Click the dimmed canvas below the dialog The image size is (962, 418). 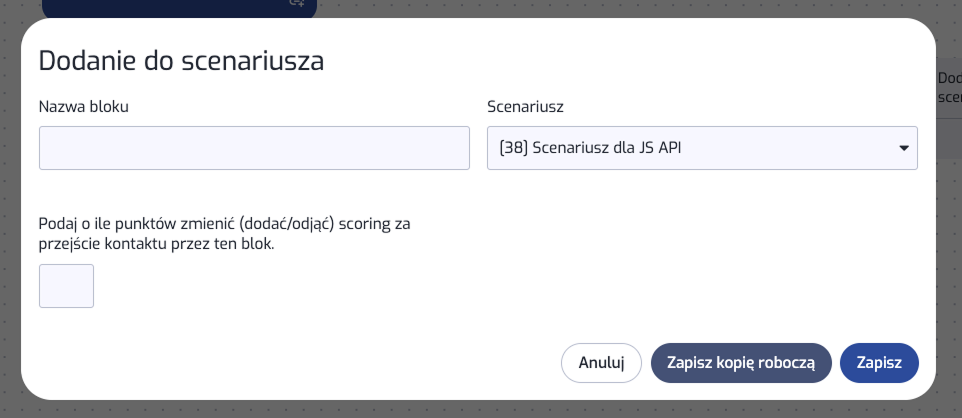pos(480,408)
